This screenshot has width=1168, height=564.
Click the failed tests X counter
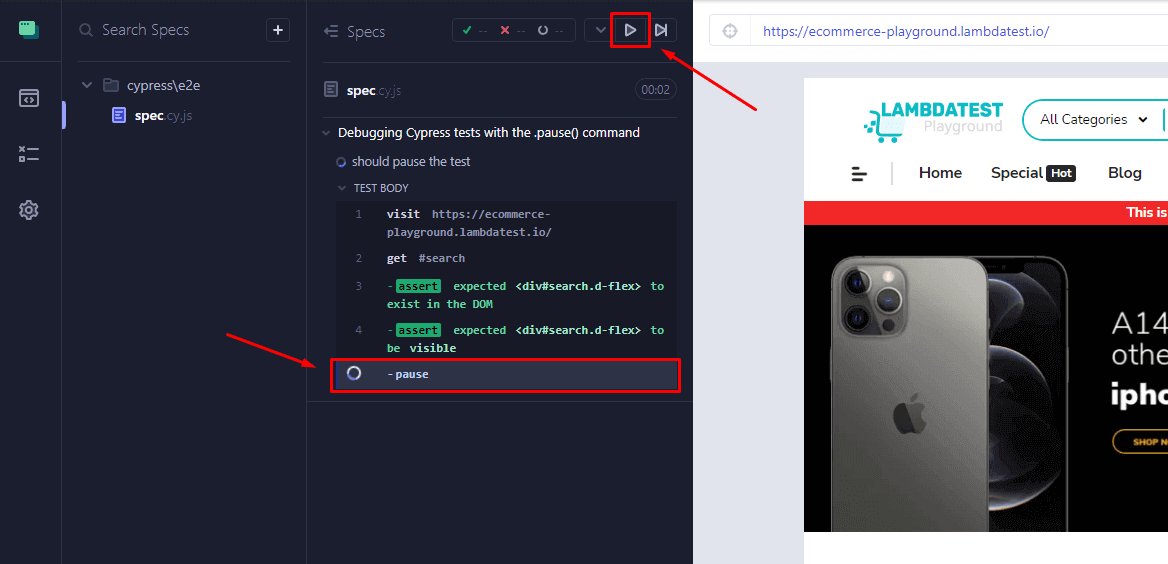[513, 31]
